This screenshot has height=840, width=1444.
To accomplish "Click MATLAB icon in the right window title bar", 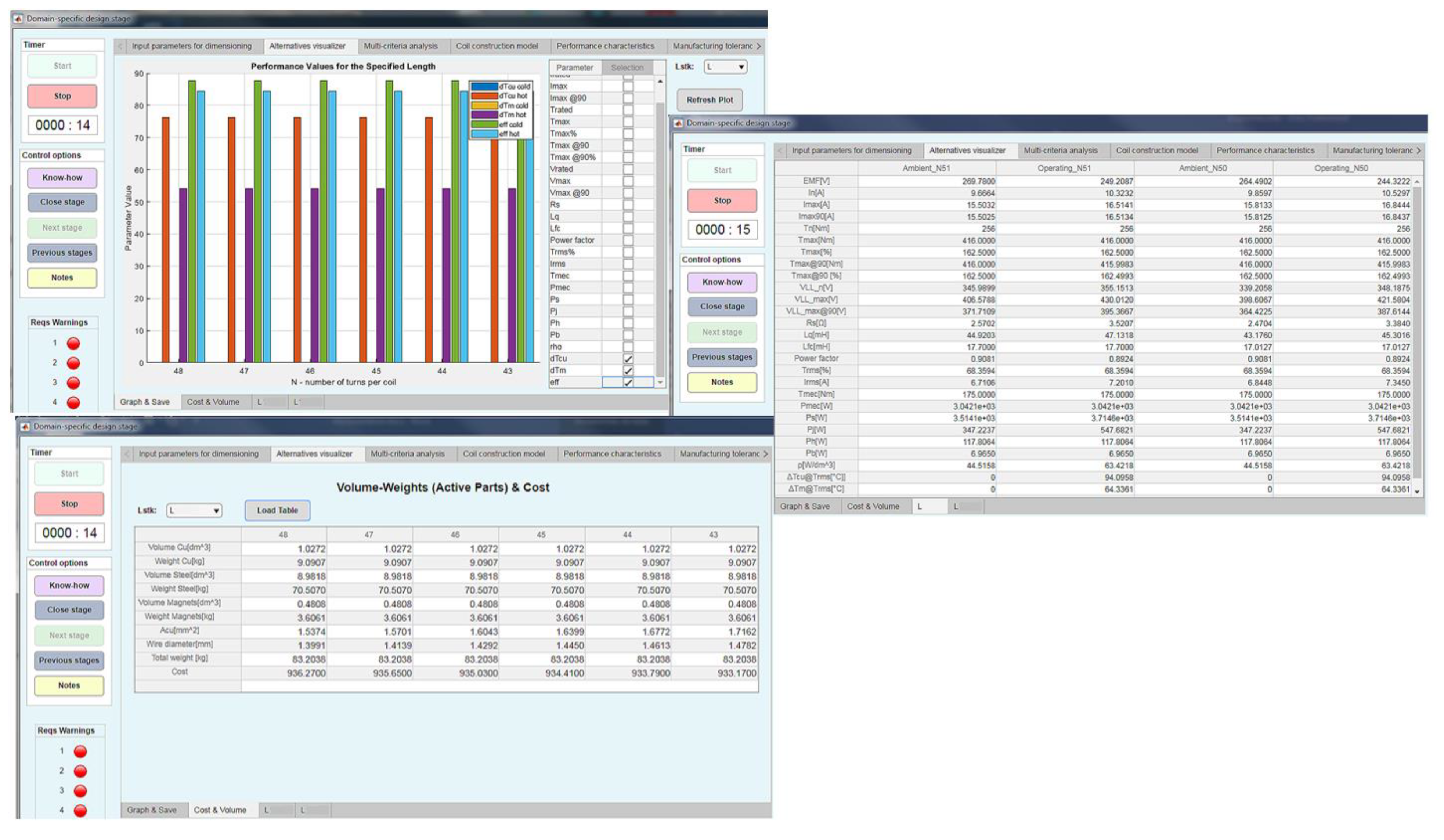I will point(678,123).
